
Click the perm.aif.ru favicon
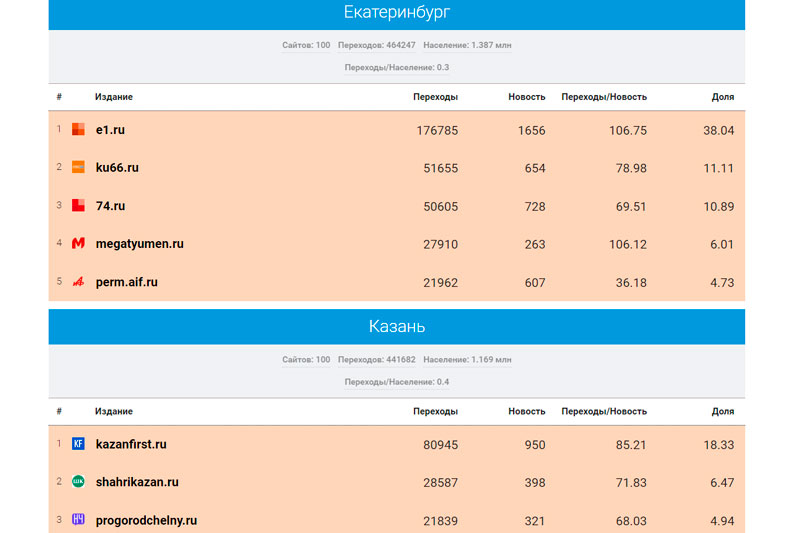coord(78,282)
